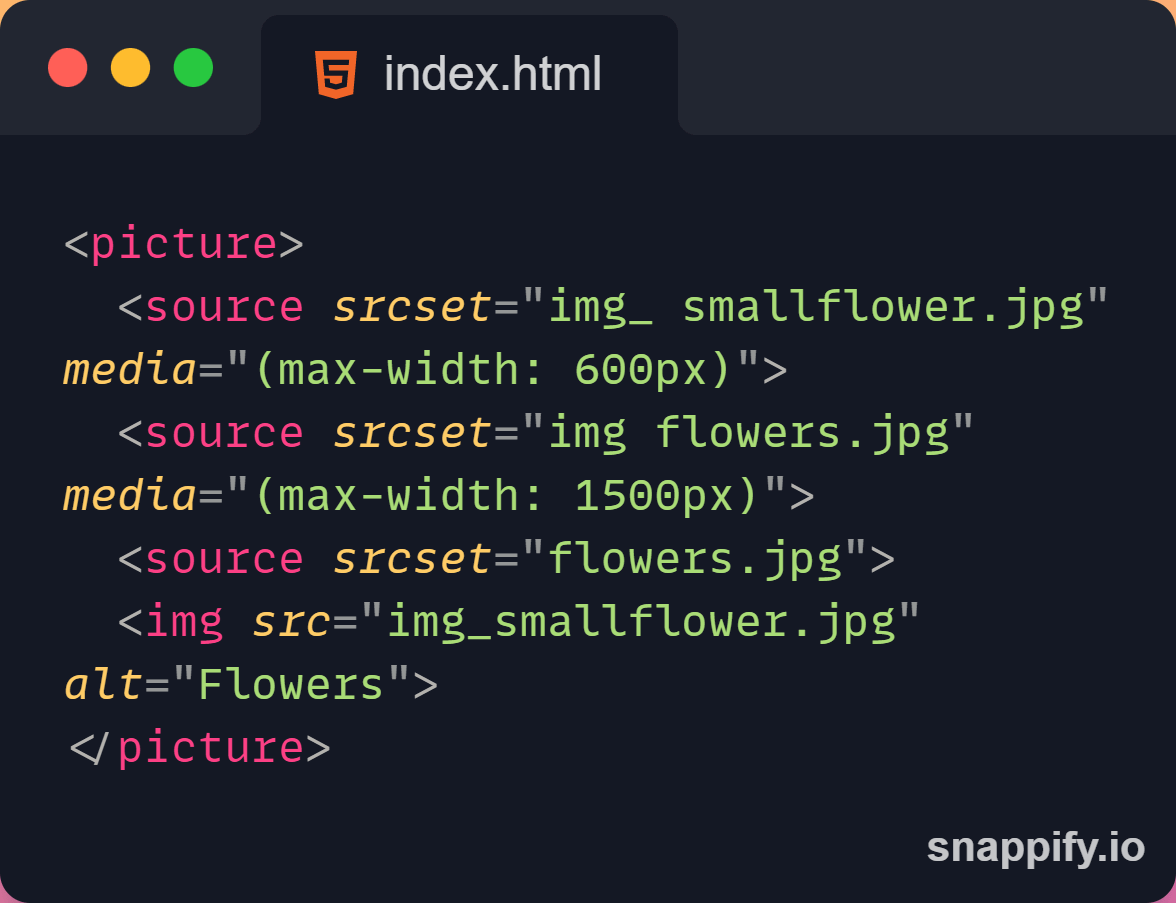Viewport: 1176px width, 903px height.
Task: Place cursor on the closing picture tag
Action: point(210,748)
